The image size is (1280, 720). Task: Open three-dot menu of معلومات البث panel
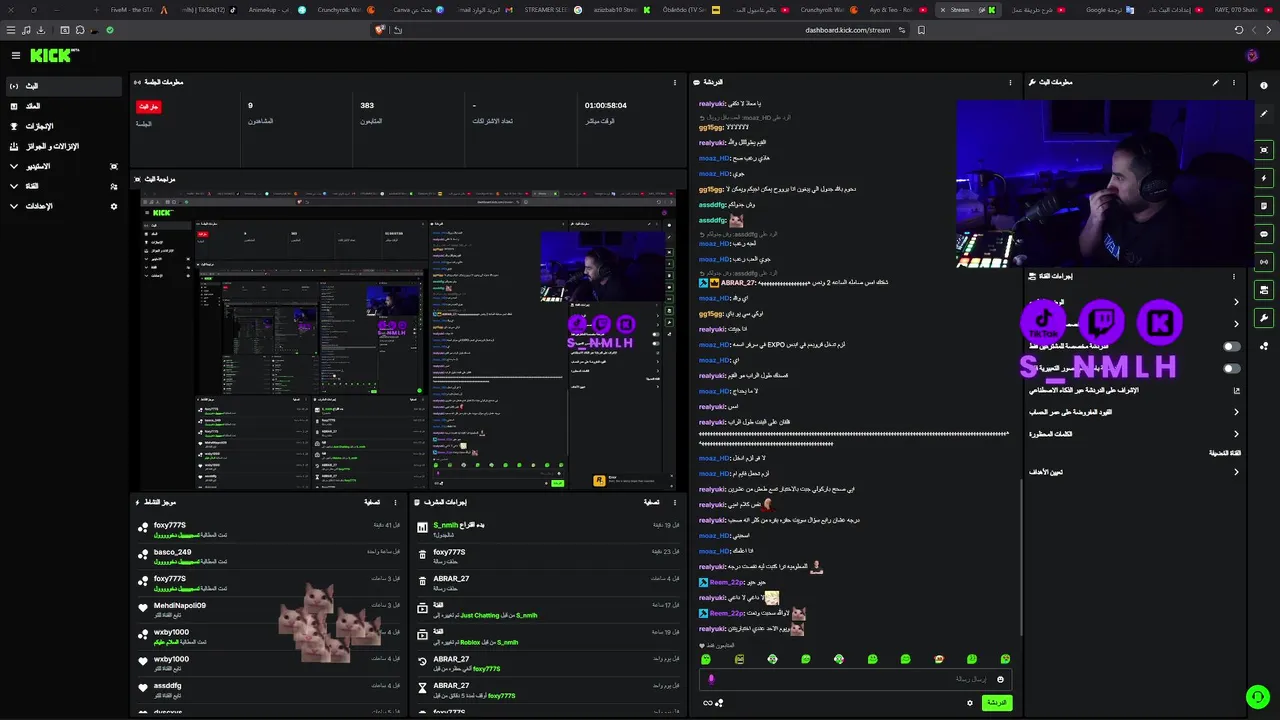tap(1233, 82)
